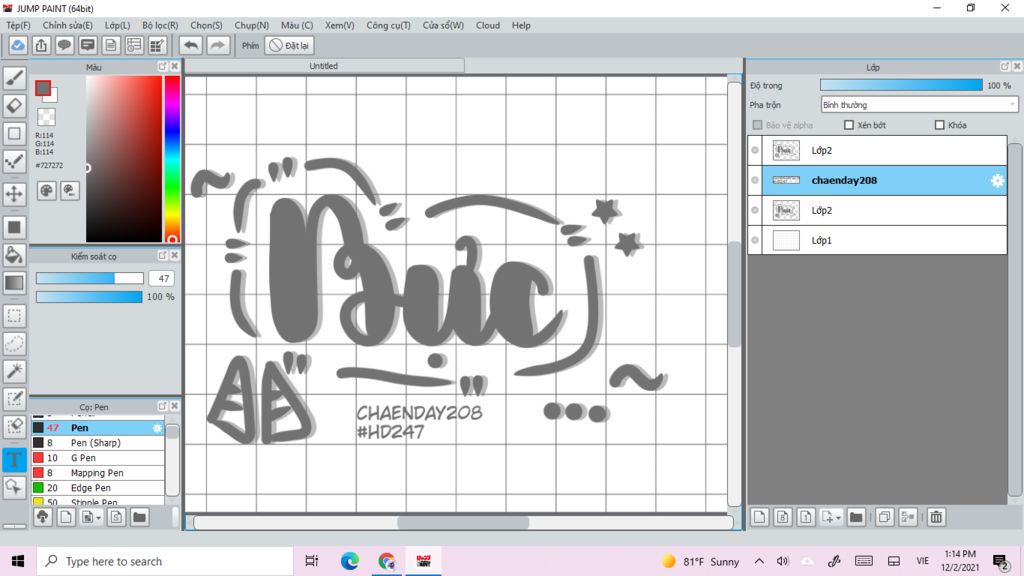Switch to the Untitled canvas tab
The image size is (1024, 576).
325,66
